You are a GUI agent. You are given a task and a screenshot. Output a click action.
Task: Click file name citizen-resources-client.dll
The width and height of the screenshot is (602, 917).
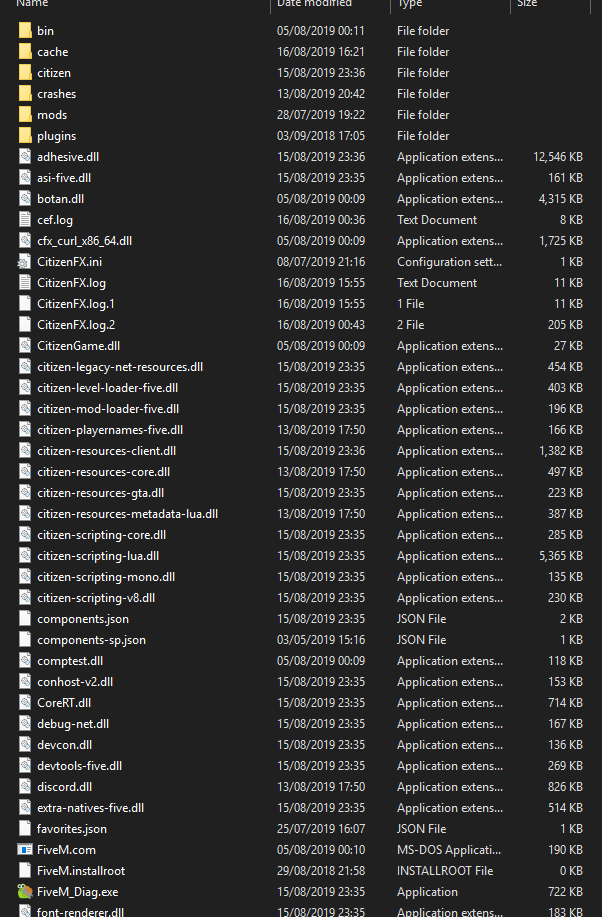click(x=106, y=451)
